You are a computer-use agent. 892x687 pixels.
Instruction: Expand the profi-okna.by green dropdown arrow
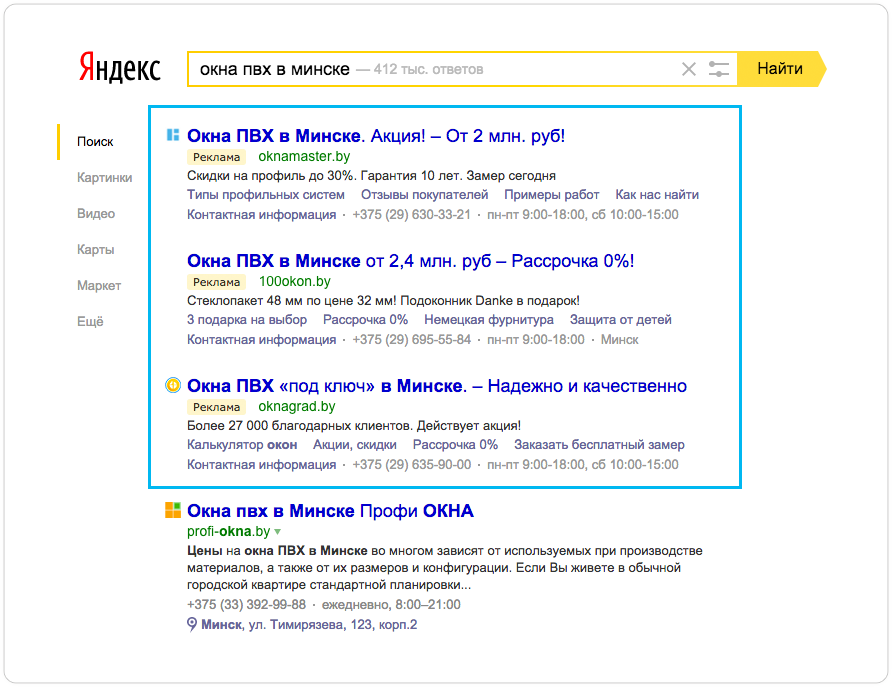click(278, 532)
